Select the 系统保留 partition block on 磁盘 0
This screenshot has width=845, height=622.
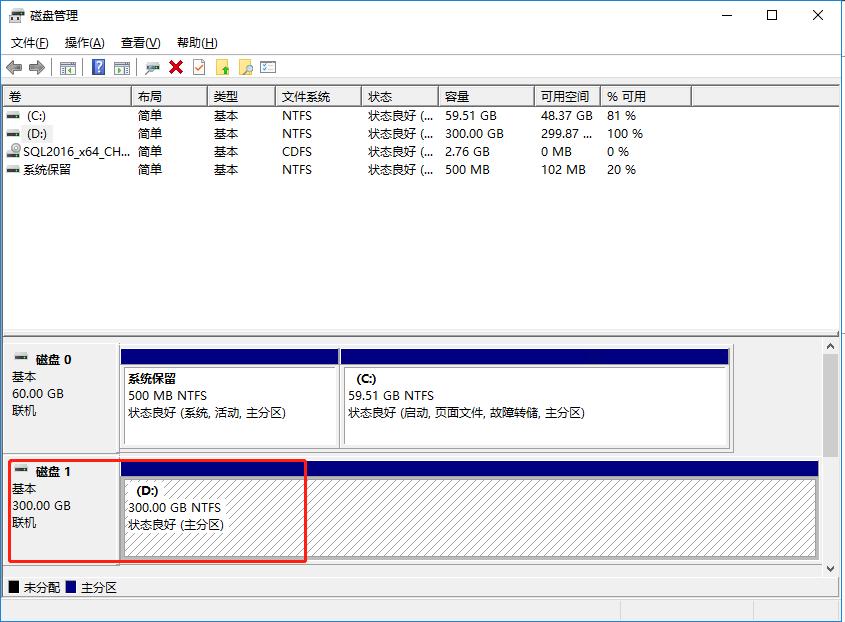click(229, 406)
